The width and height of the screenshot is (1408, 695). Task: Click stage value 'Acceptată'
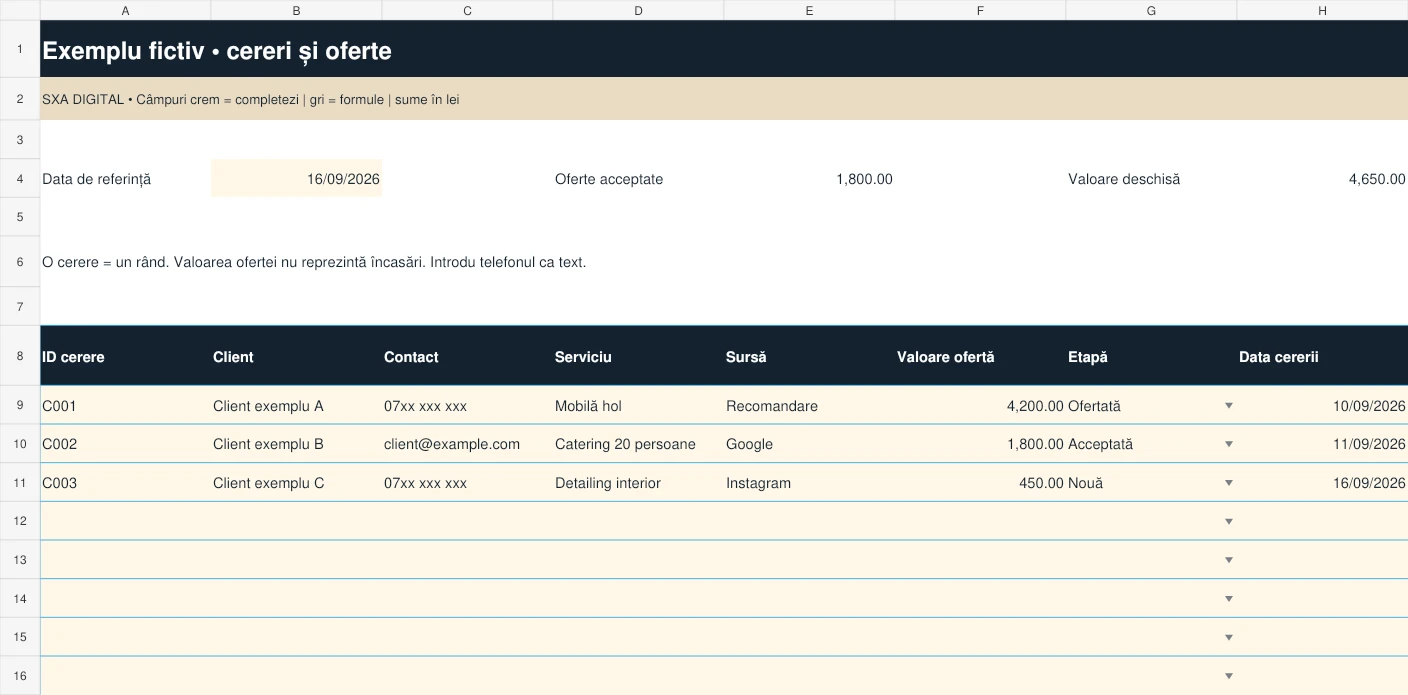(1100, 444)
